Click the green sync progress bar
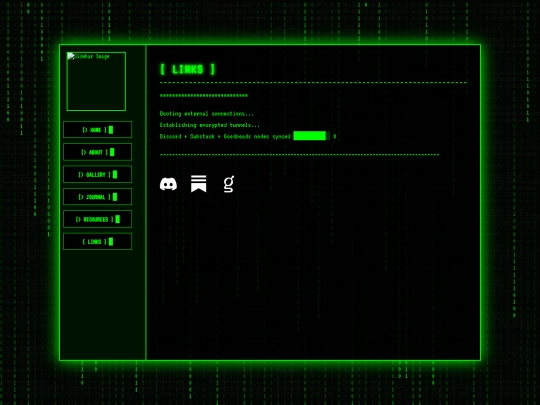Viewport: 540px width, 405px height. pos(310,136)
